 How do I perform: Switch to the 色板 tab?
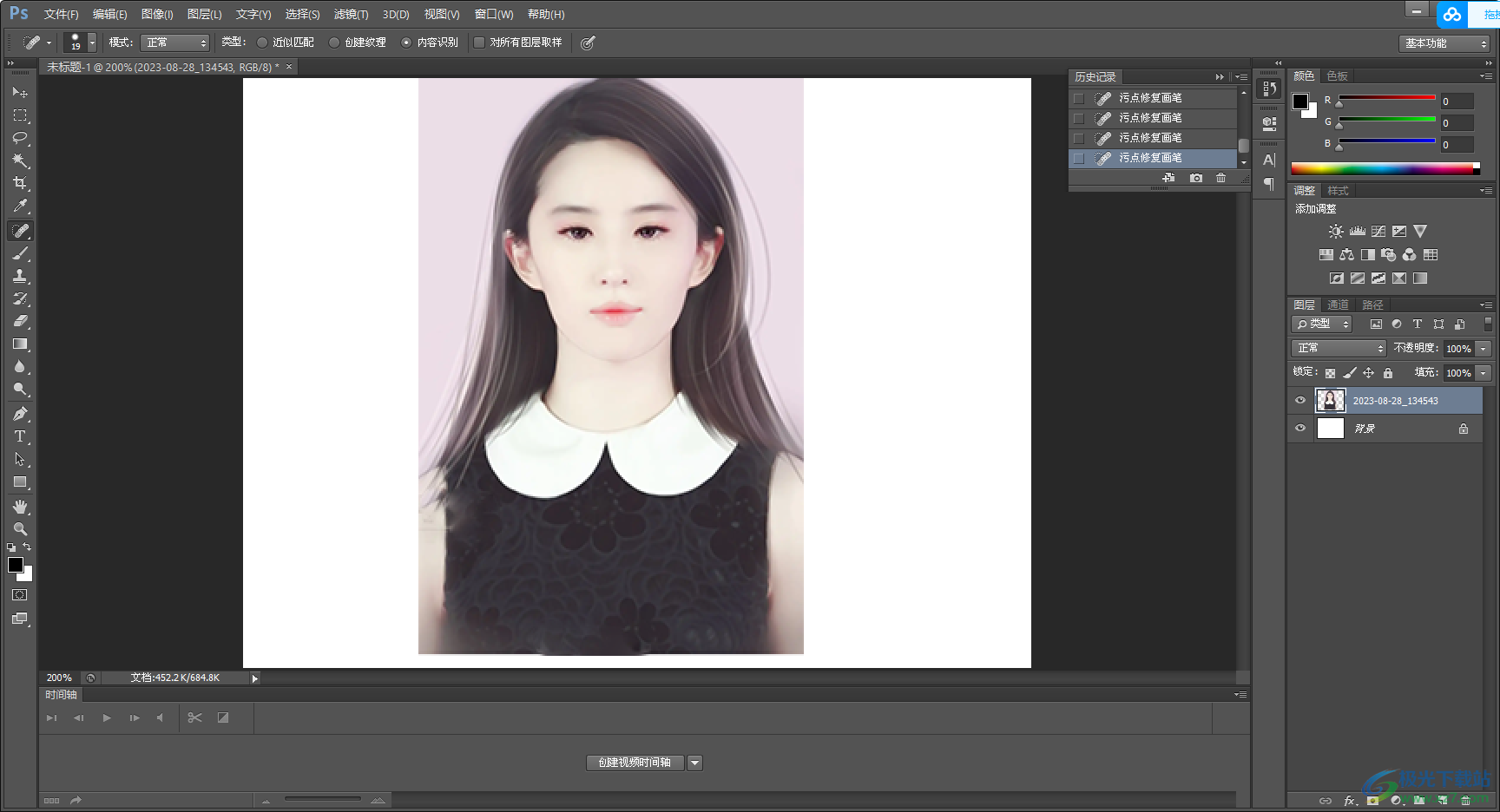(x=1338, y=76)
